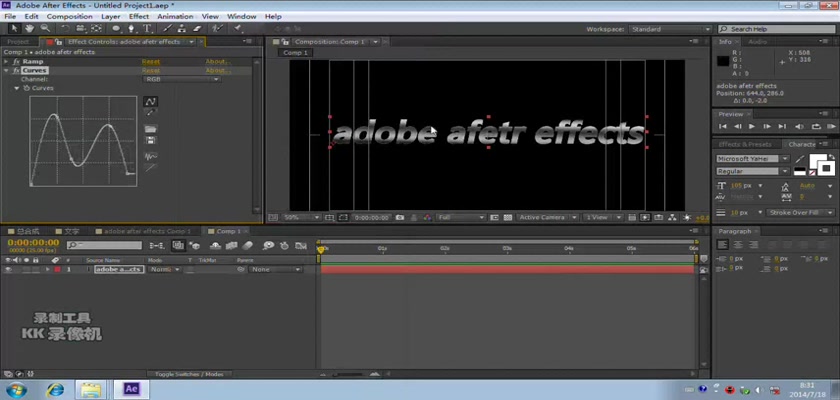Open the Workspace Standard dropdown
Screen dimensions: 840x400
[x=670, y=29]
